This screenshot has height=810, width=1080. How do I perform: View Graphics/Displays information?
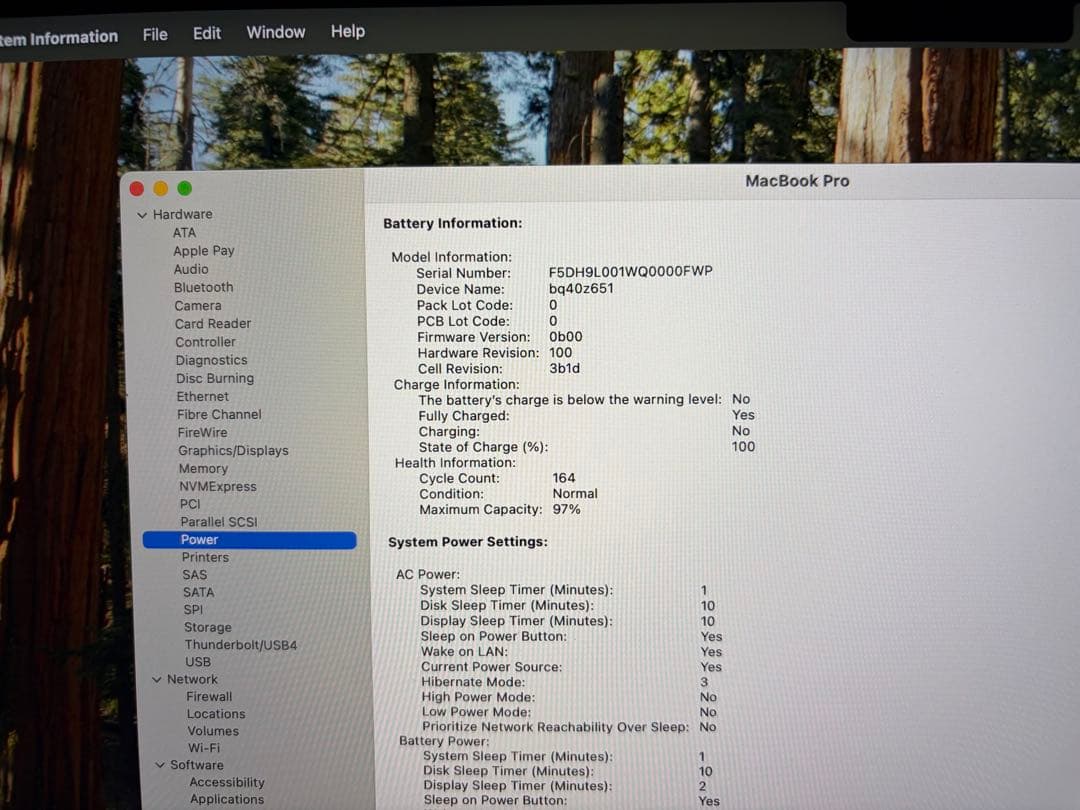231,450
